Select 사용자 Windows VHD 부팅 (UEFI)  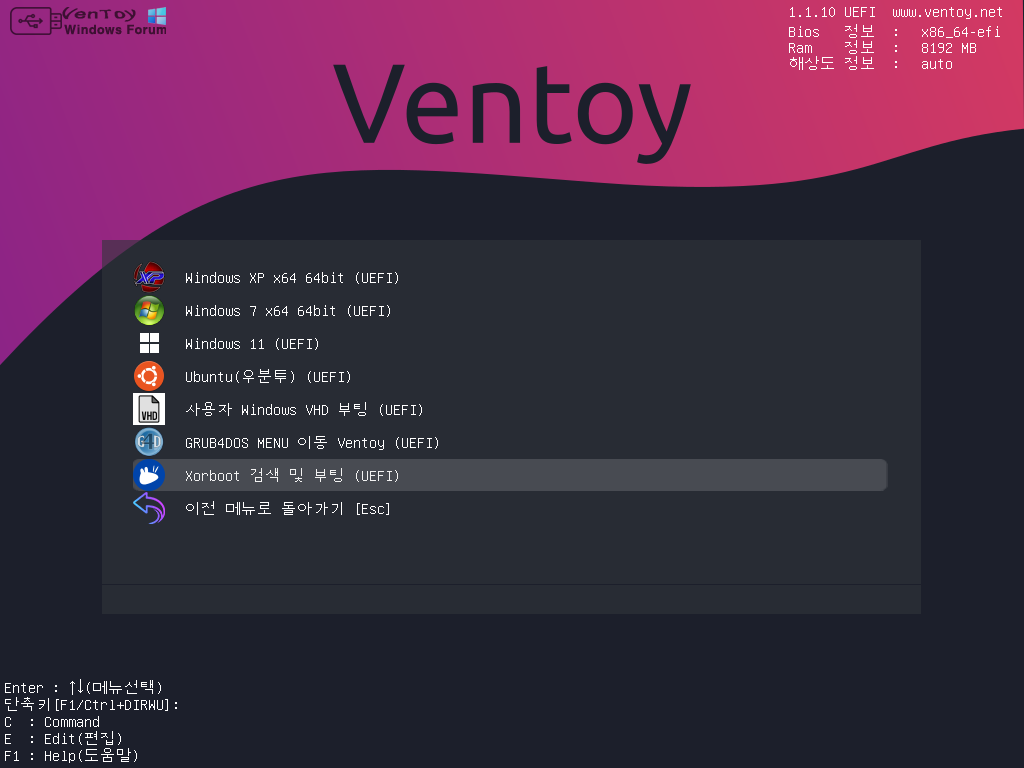[x=509, y=409]
